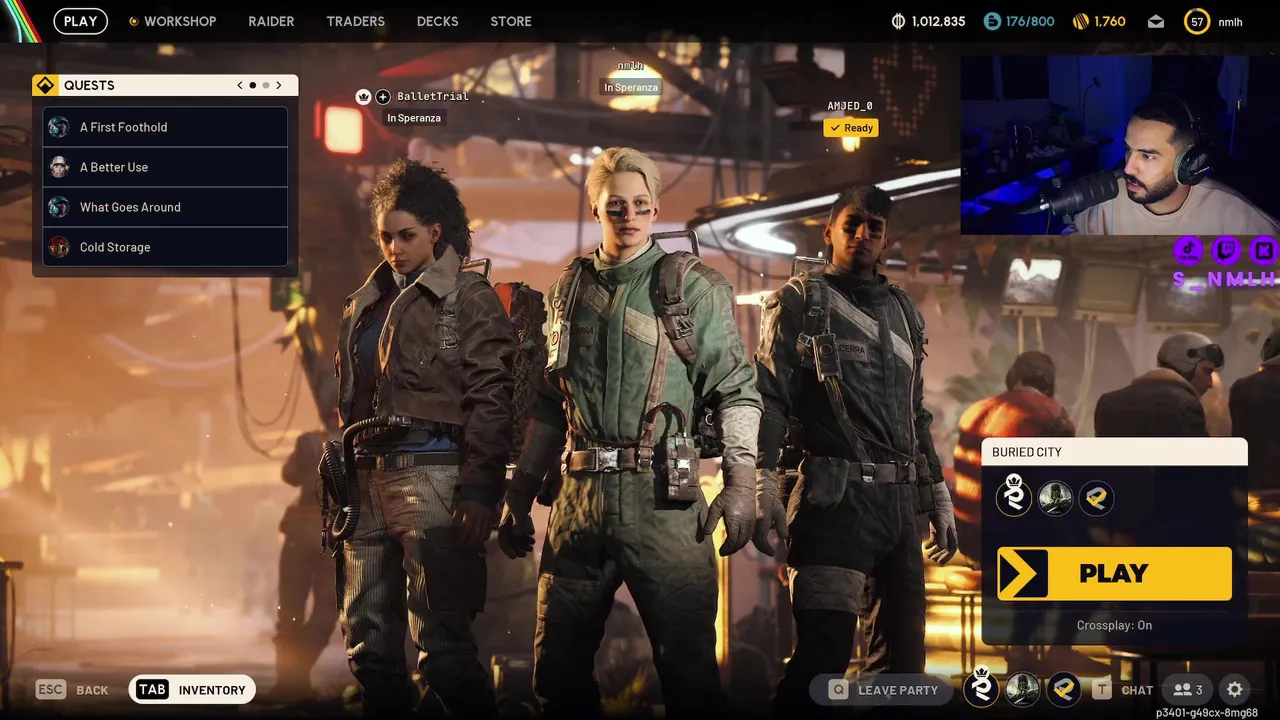This screenshot has height=720, width=1280.
Task: Click the ESC Back button
Action: pos(72,689)
